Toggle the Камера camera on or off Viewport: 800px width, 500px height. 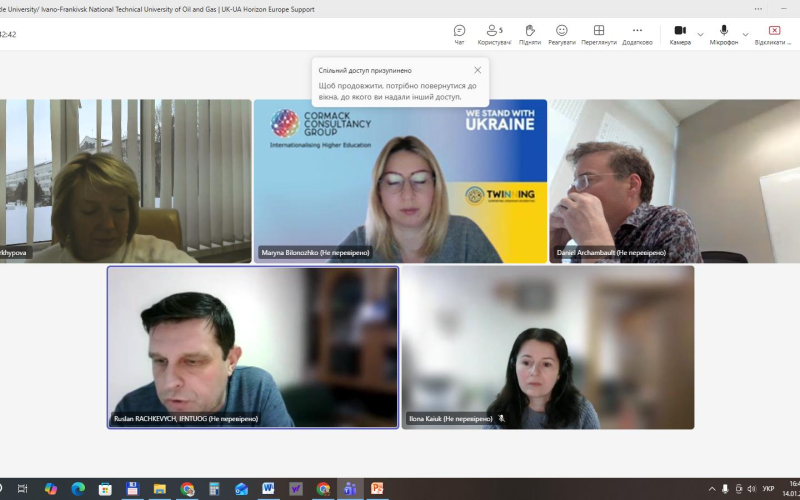click(x=680, y=34)
